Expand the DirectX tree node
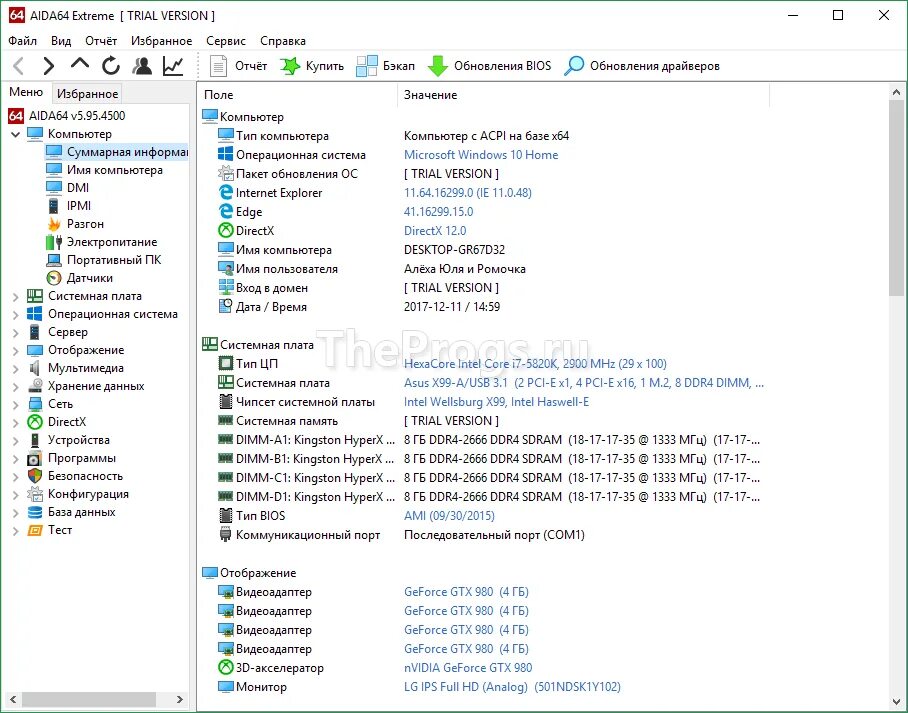 (16, 422)
